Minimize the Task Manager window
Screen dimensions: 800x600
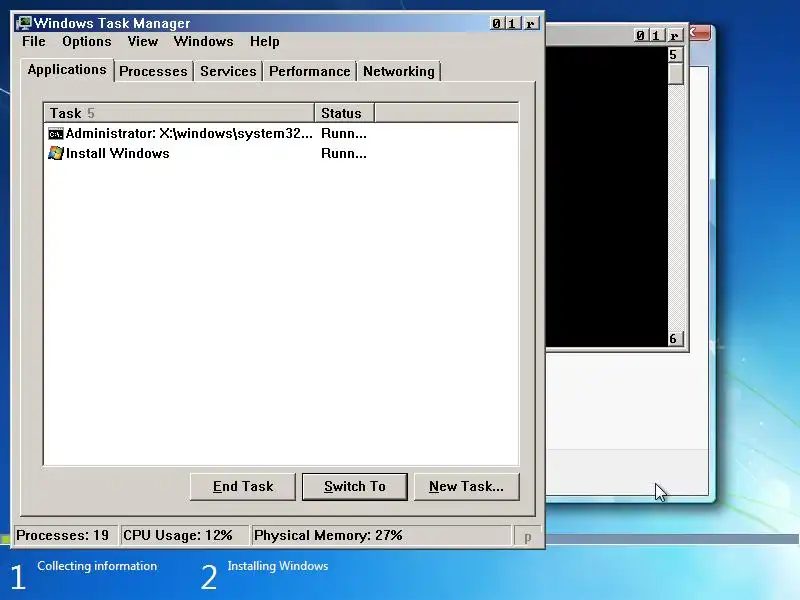click(x=497, y=23)
